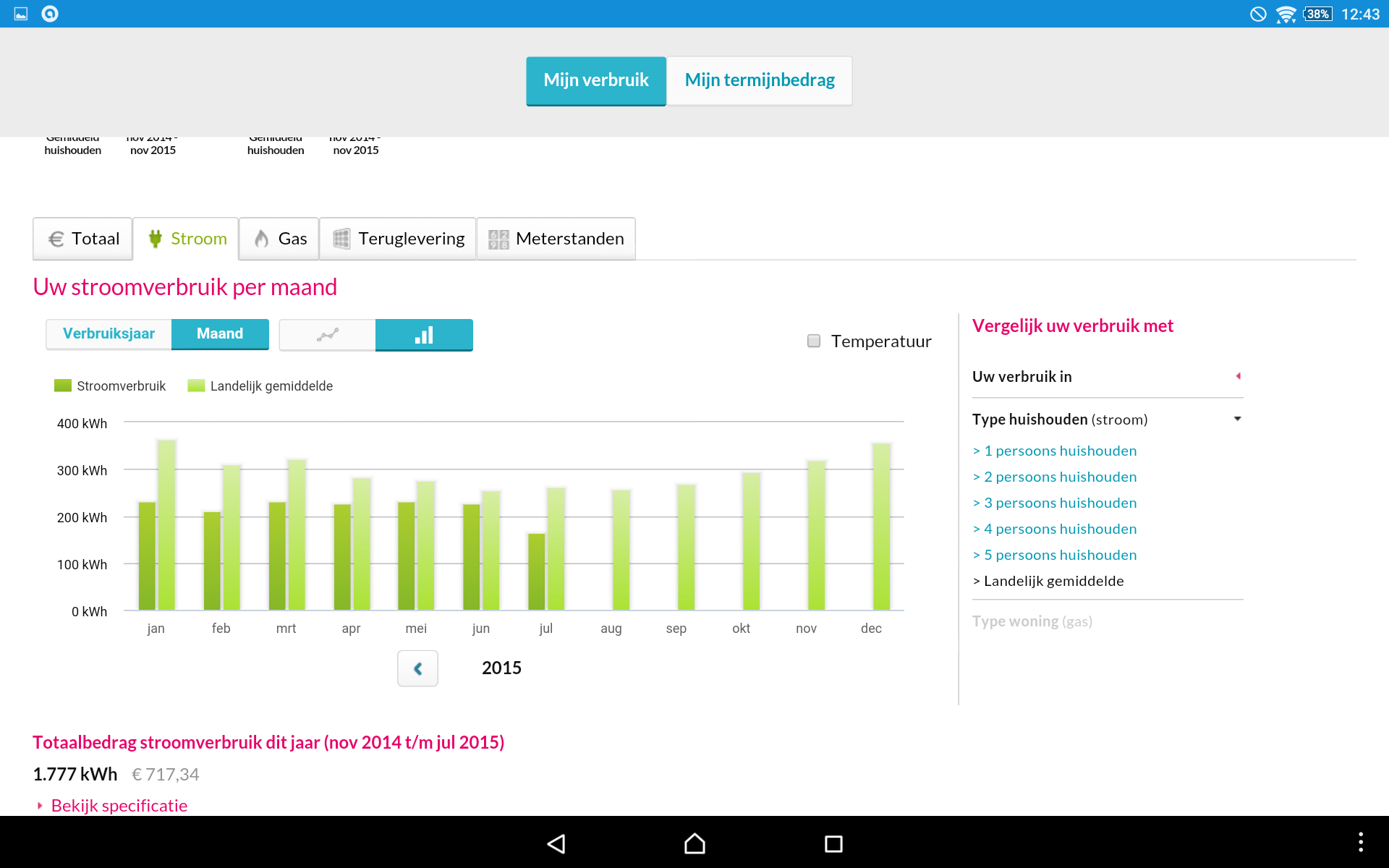Enable the Temperatuur checkbox

point(814,341)
